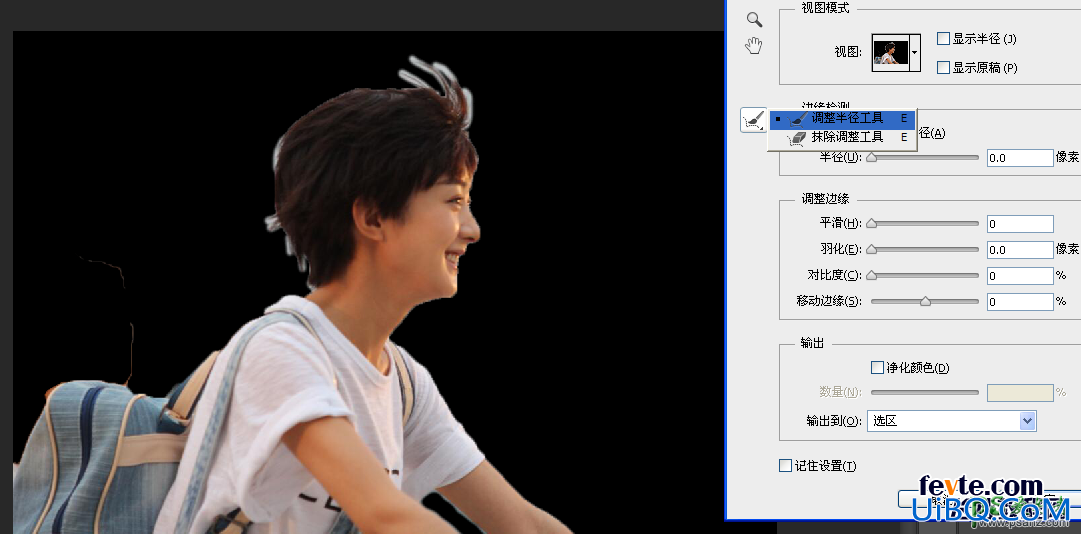Viewport: 1081px width, 534px height.
Task: Open the 输出到 dropdown showing 选区
Action: 952,420
